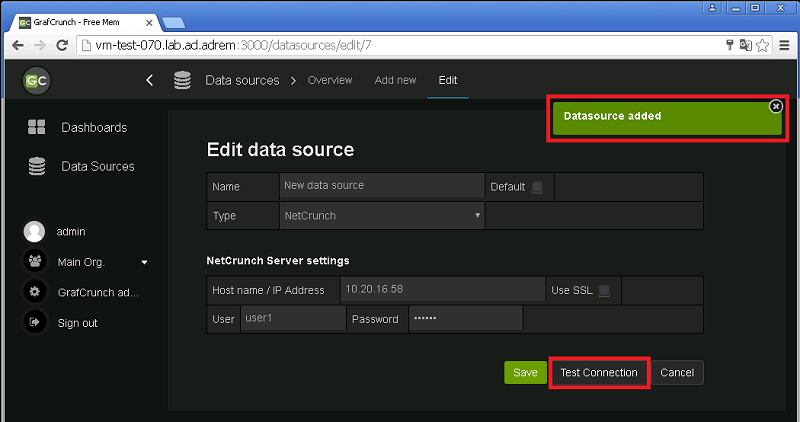The image size is (800, 422).
Task: Click the Datasource added notification text
Action: click(x=612, y=116)
